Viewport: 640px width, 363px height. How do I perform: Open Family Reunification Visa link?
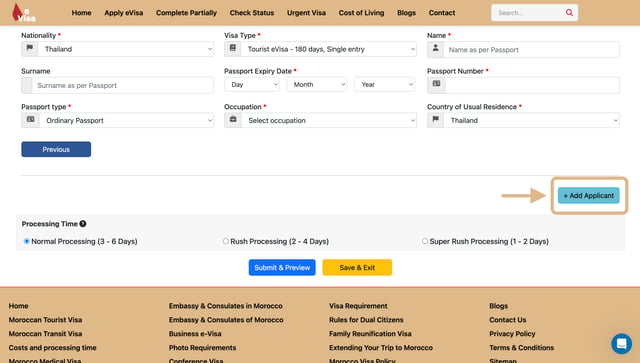(x=370, y=334)
